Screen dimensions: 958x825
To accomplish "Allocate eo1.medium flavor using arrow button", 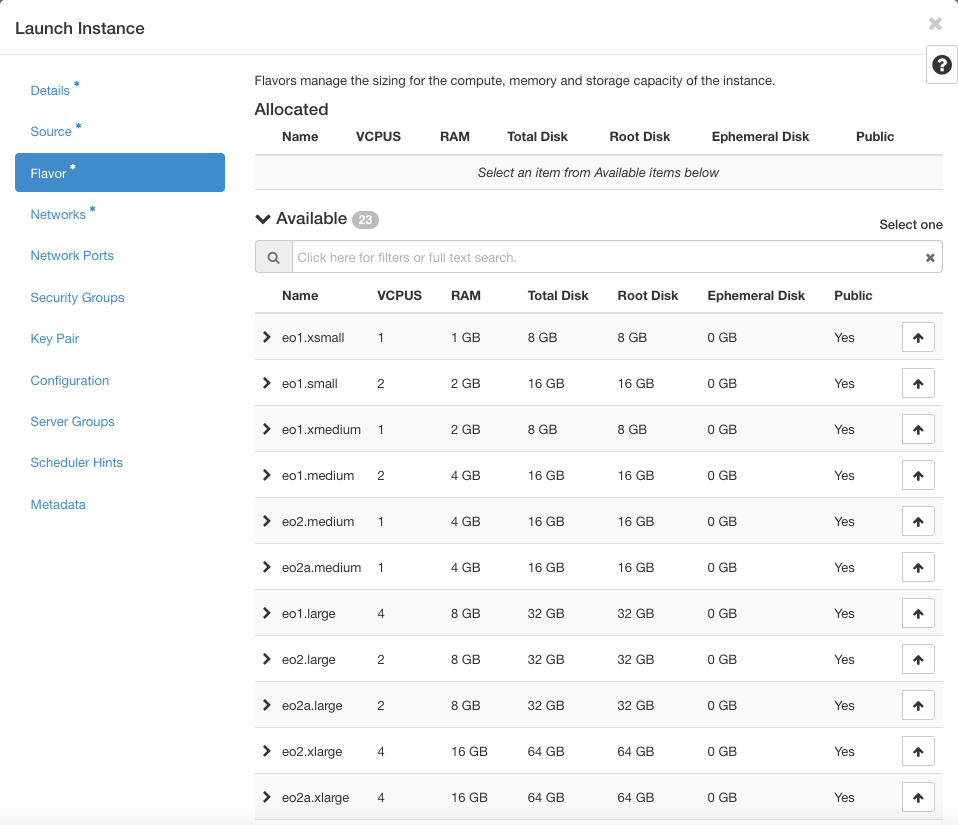I will point(917,476).
